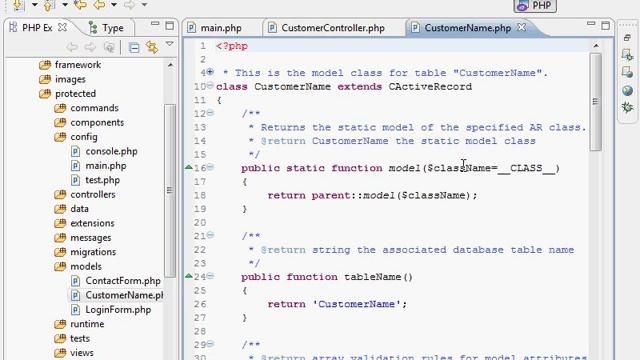
Task: Go to last edit location icon
Action: pos(80,5)
